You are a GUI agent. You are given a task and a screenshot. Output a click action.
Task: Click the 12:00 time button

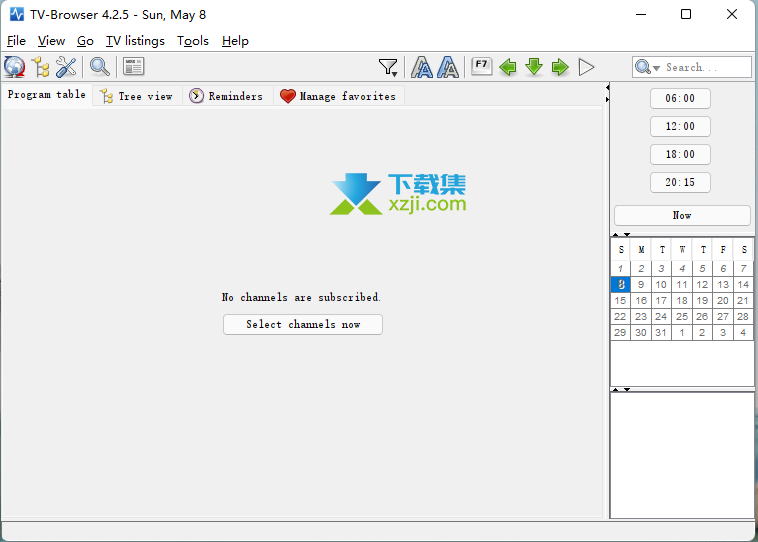pyautogui.click(x=680, y=127)
